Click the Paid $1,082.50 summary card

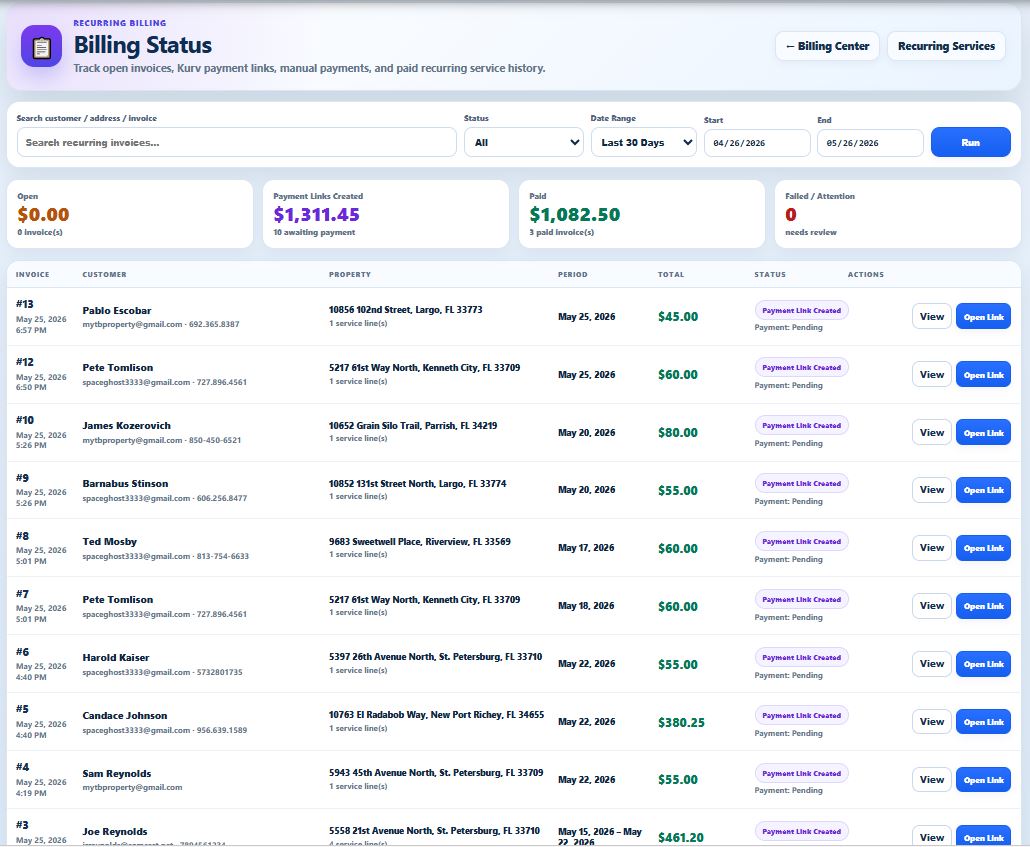[x=642, y=214]
